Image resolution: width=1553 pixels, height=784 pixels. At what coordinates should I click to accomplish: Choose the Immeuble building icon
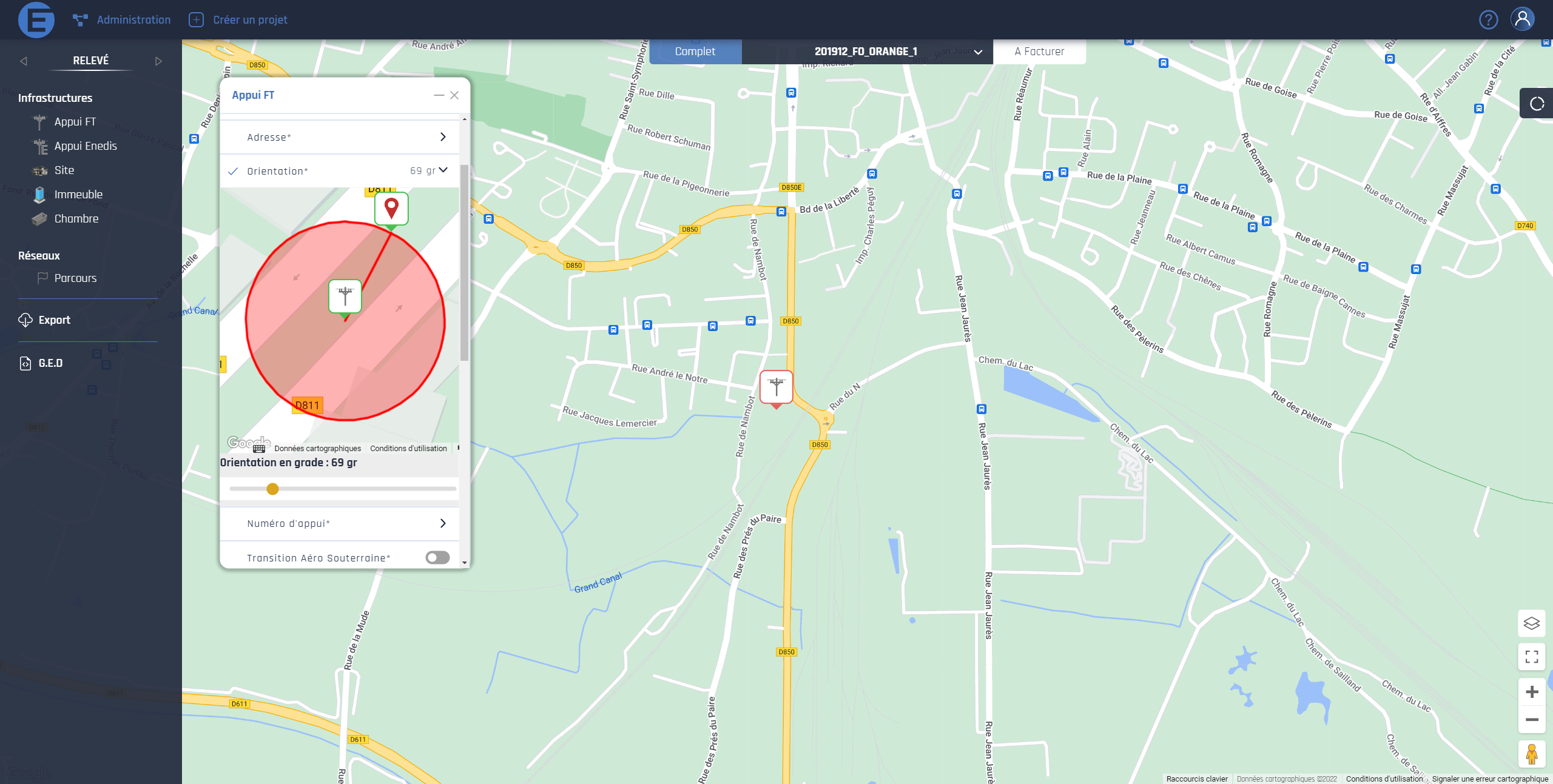39,195
